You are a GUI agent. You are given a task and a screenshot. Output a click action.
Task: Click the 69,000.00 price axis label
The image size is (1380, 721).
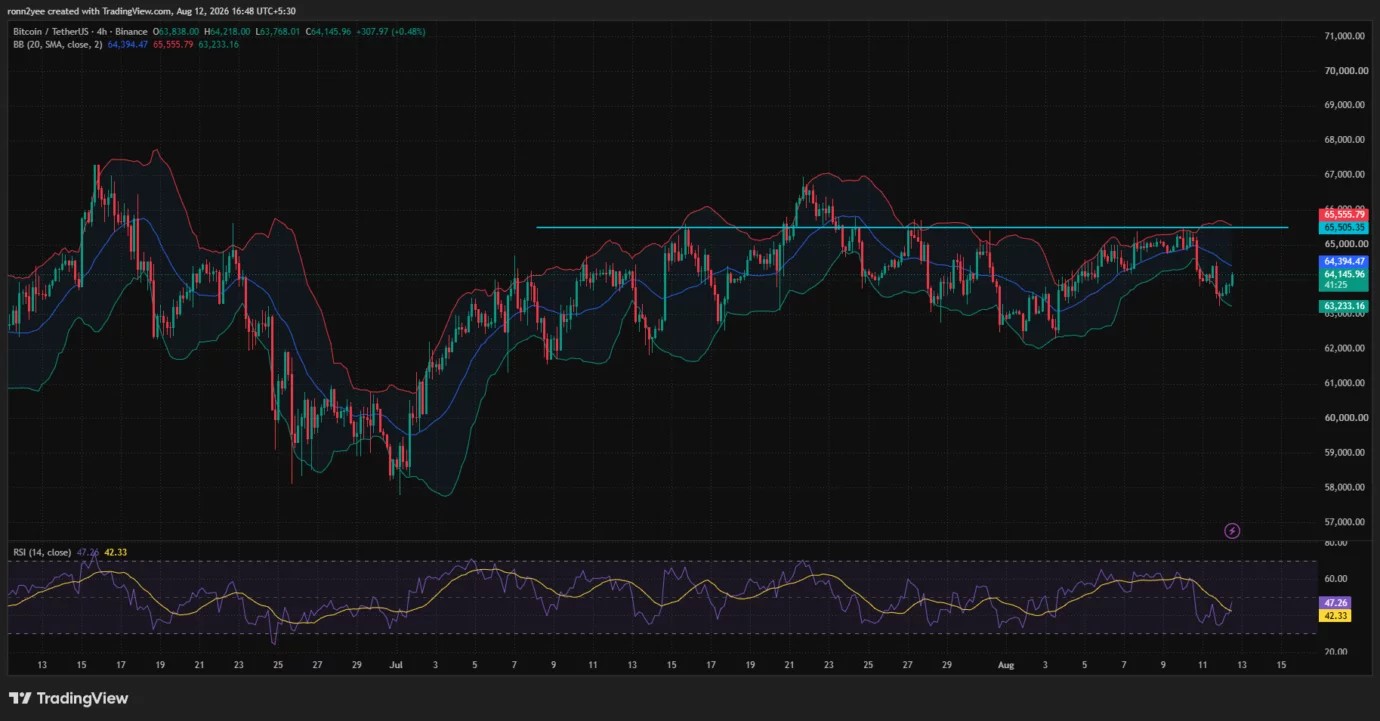click(x=1344, y=105)
